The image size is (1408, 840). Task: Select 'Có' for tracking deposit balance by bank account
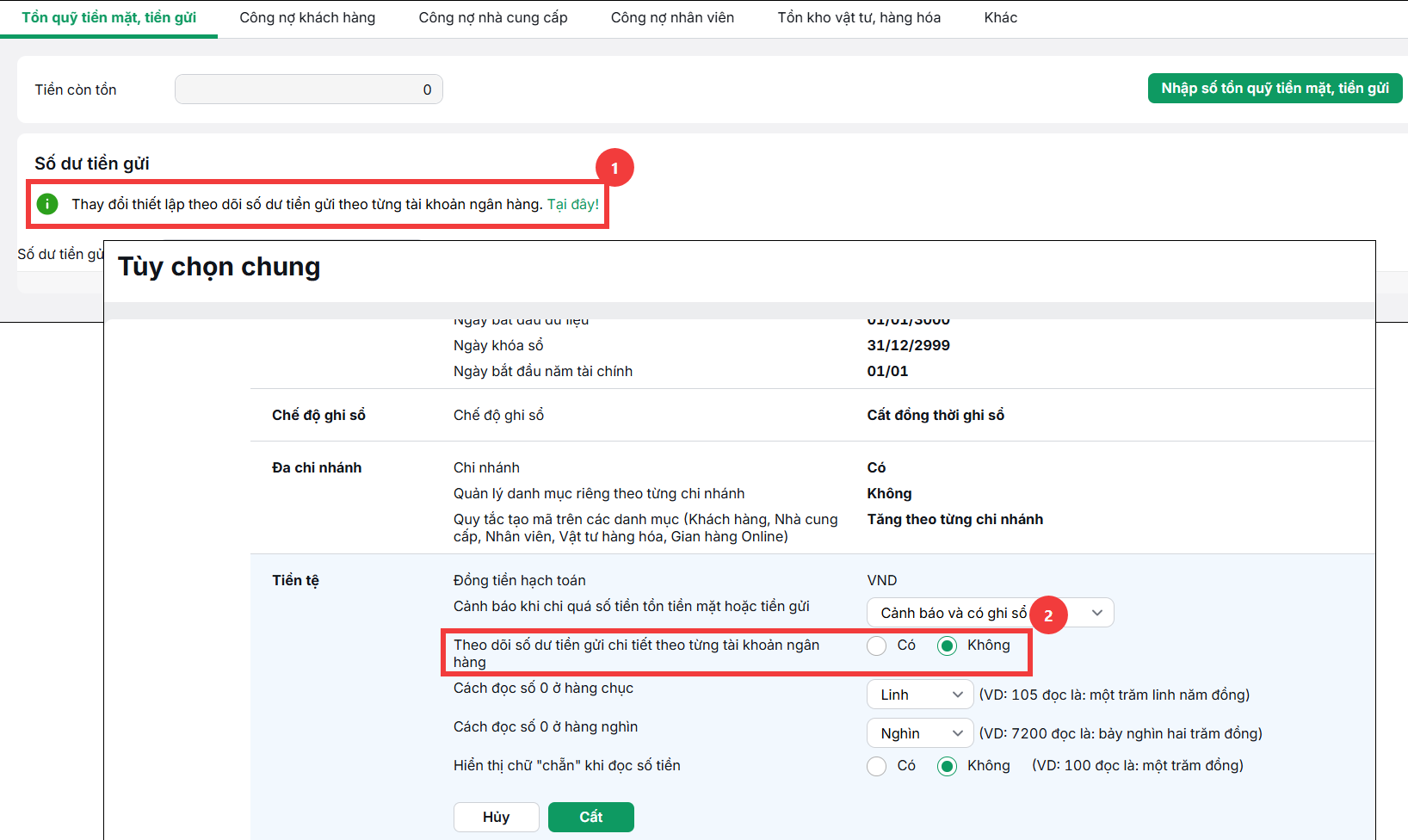point(877,645)
